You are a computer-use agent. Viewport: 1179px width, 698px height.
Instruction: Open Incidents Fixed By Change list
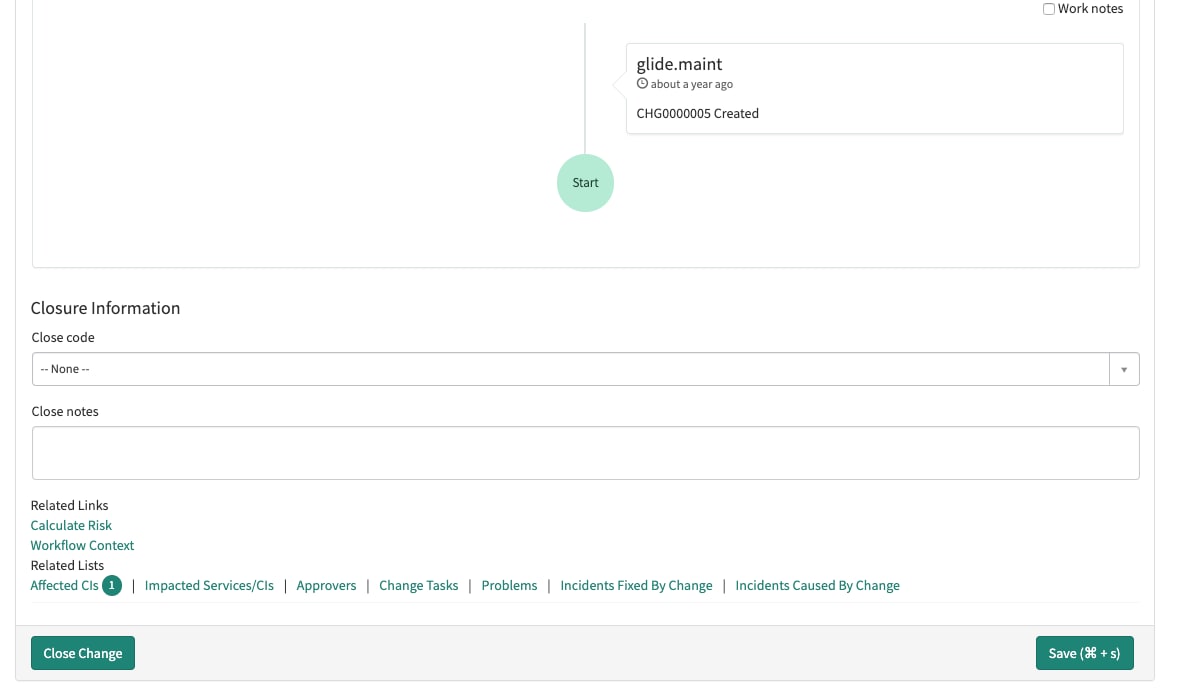(x=636, y=585)
